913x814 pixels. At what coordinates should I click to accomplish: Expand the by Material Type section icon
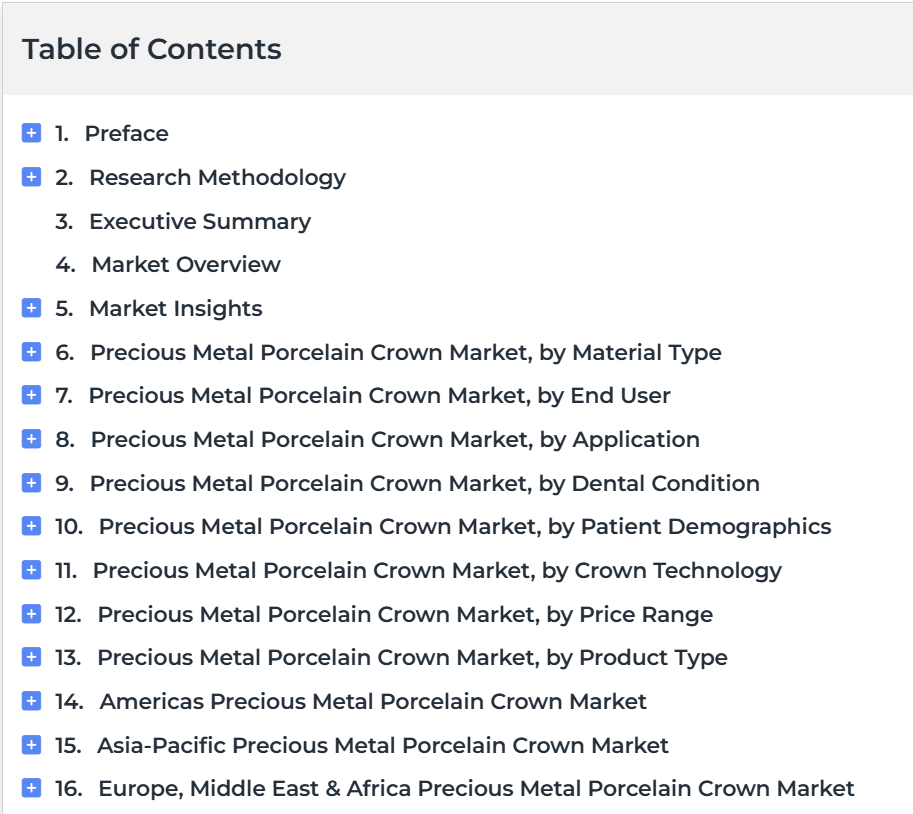(31, 352)
